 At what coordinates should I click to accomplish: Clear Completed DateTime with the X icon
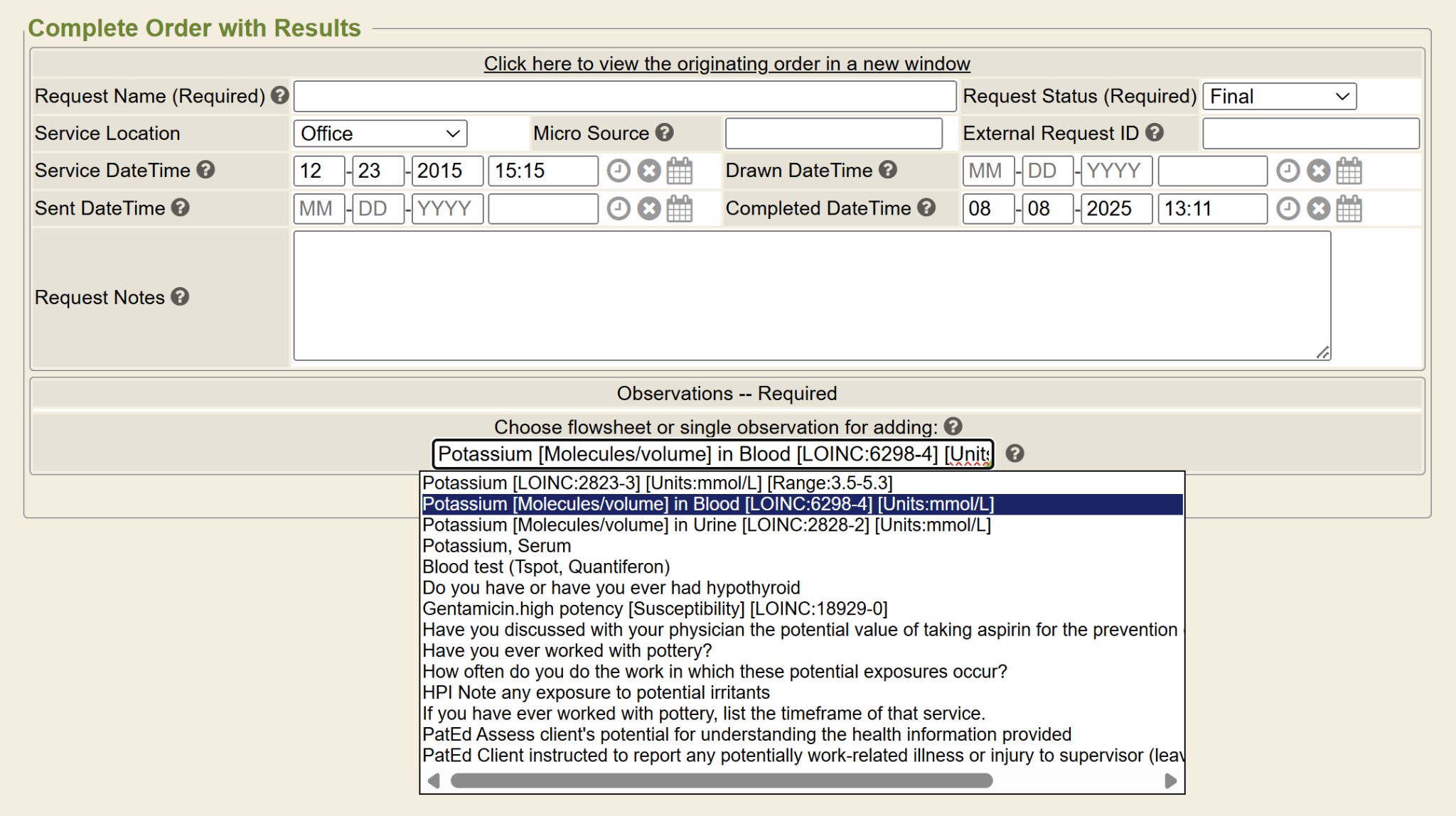(1318, 208)
